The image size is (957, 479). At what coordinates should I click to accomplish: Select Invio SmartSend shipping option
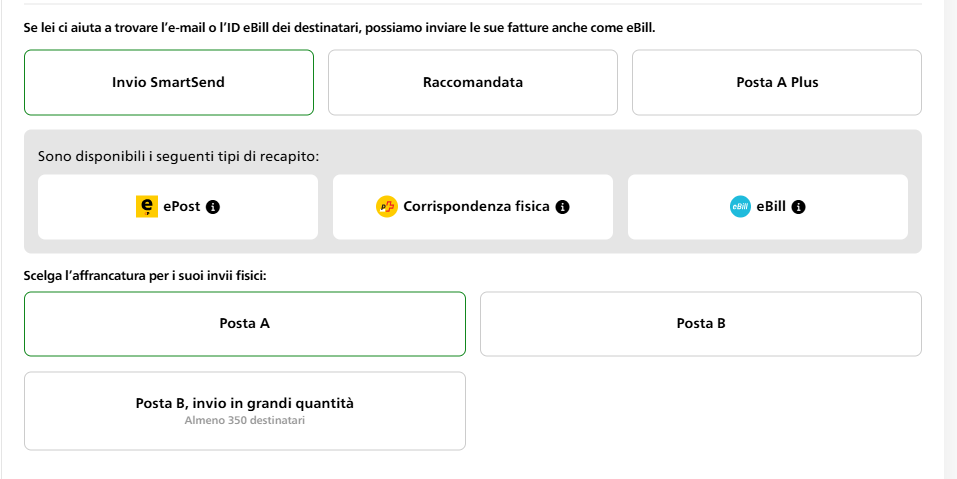pyautogui.click(x=168, y=82)
